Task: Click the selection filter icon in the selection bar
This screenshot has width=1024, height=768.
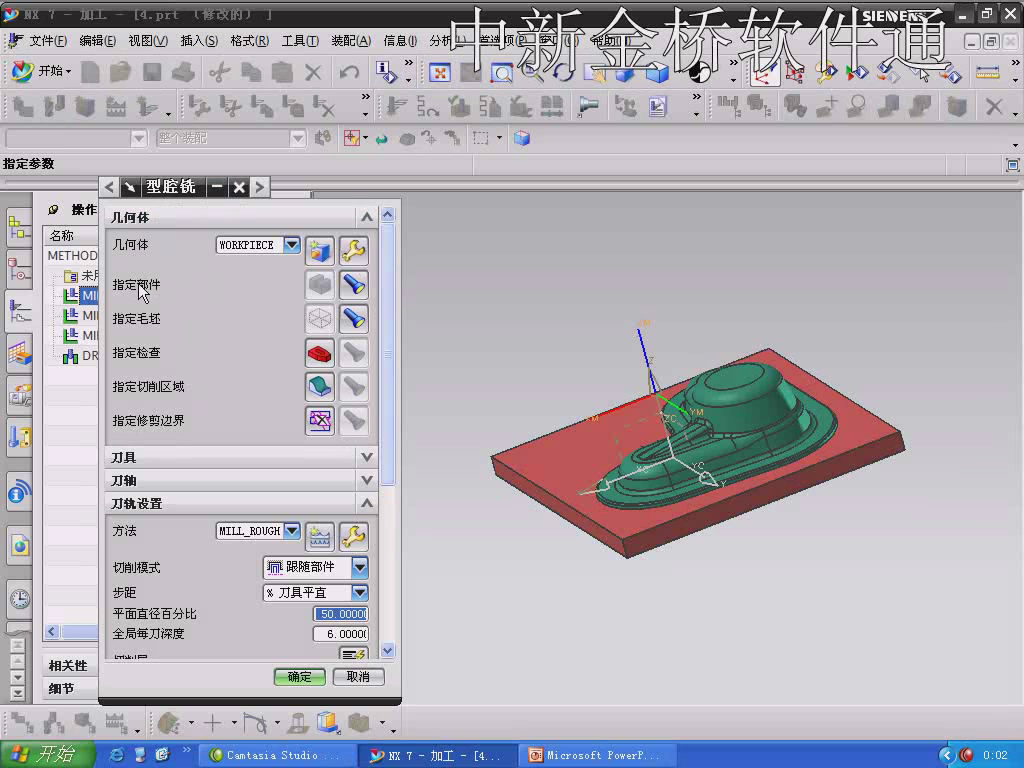Action: pos(351,138)
